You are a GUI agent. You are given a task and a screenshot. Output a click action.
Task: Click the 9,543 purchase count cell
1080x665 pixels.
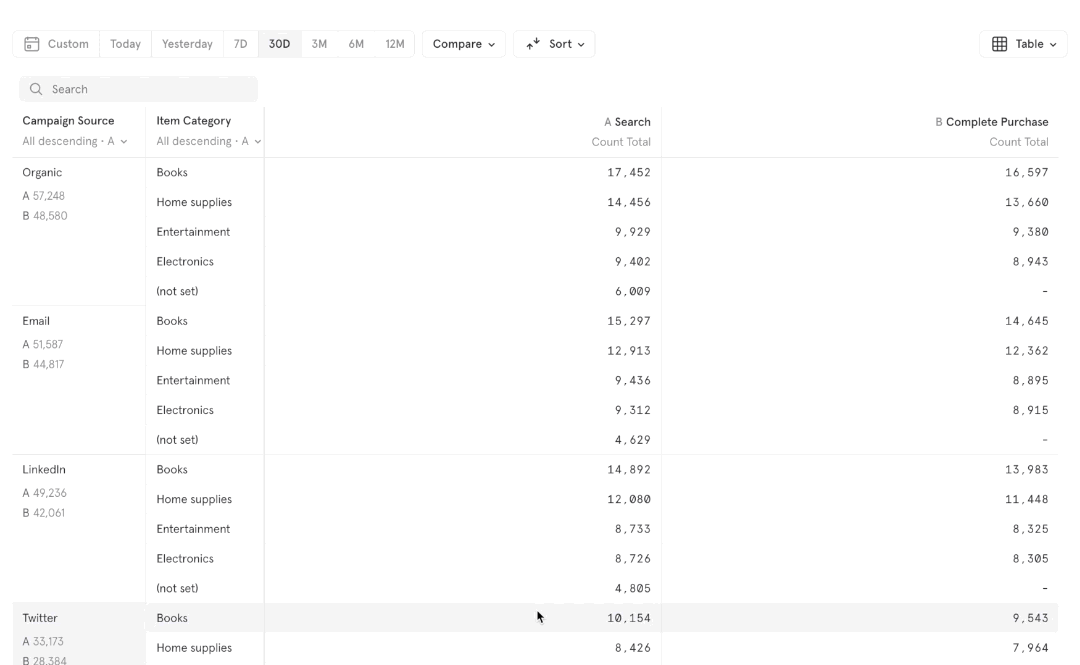click(1030, 618)
